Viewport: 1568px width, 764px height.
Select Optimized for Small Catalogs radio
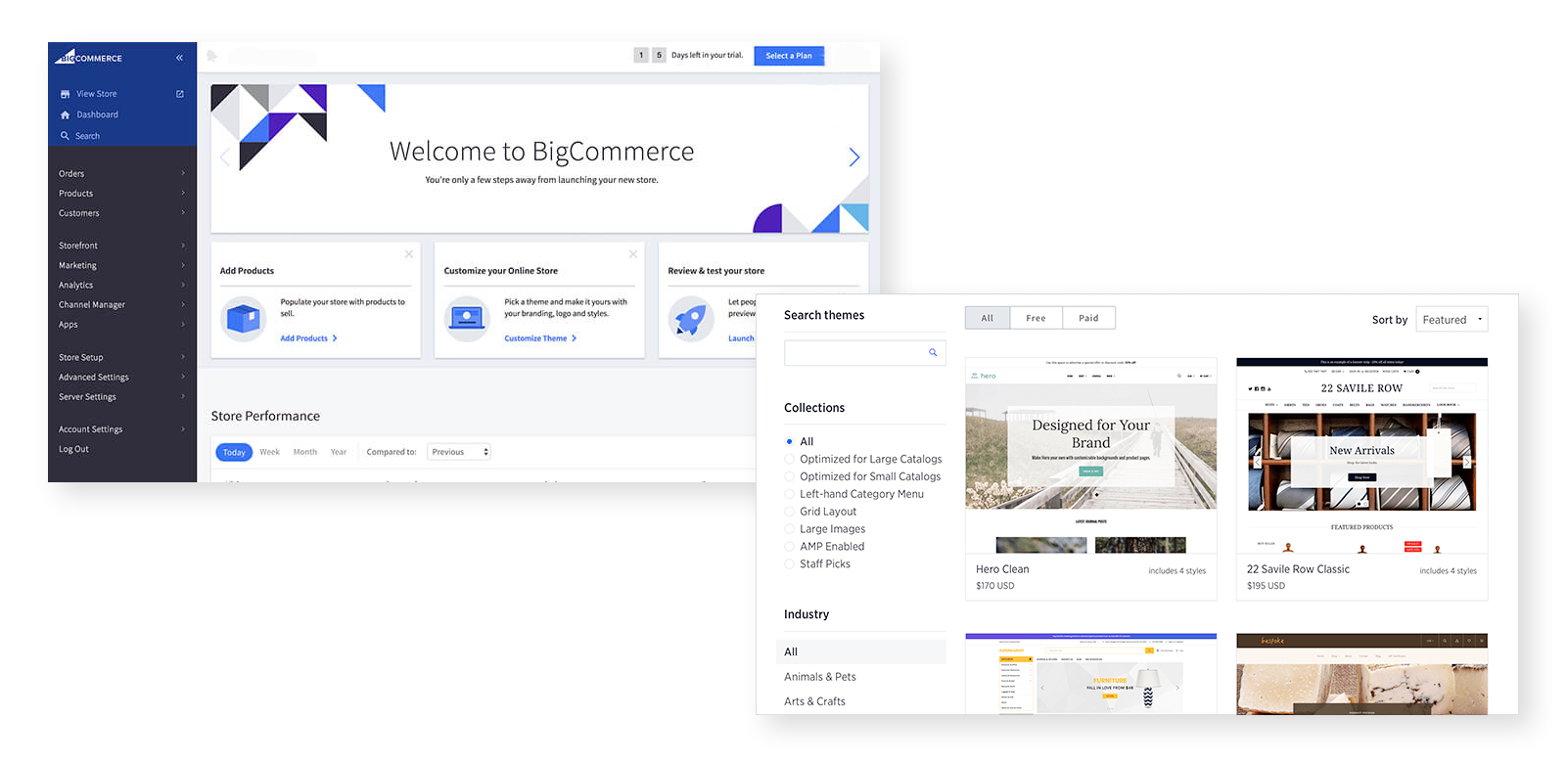tap(790, 476)
